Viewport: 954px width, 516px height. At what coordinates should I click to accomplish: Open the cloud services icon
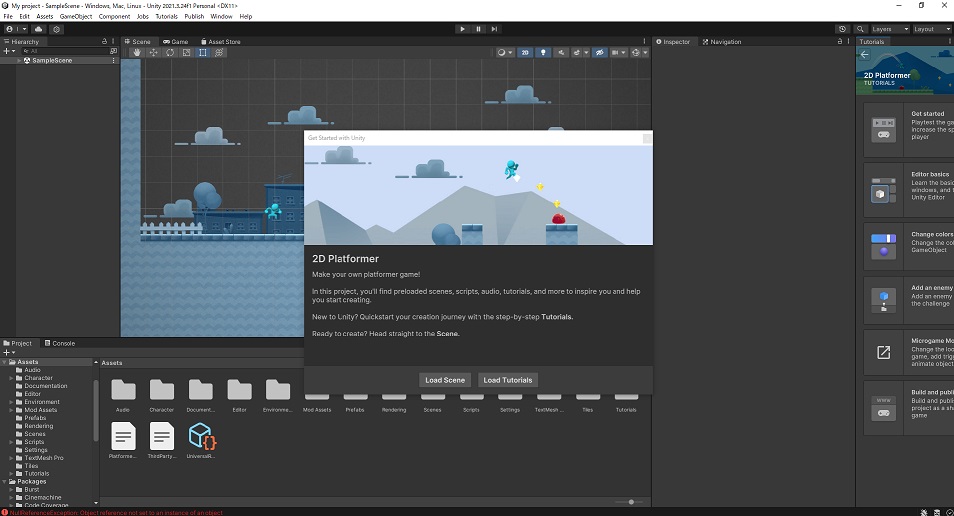[x=39, y=29]
